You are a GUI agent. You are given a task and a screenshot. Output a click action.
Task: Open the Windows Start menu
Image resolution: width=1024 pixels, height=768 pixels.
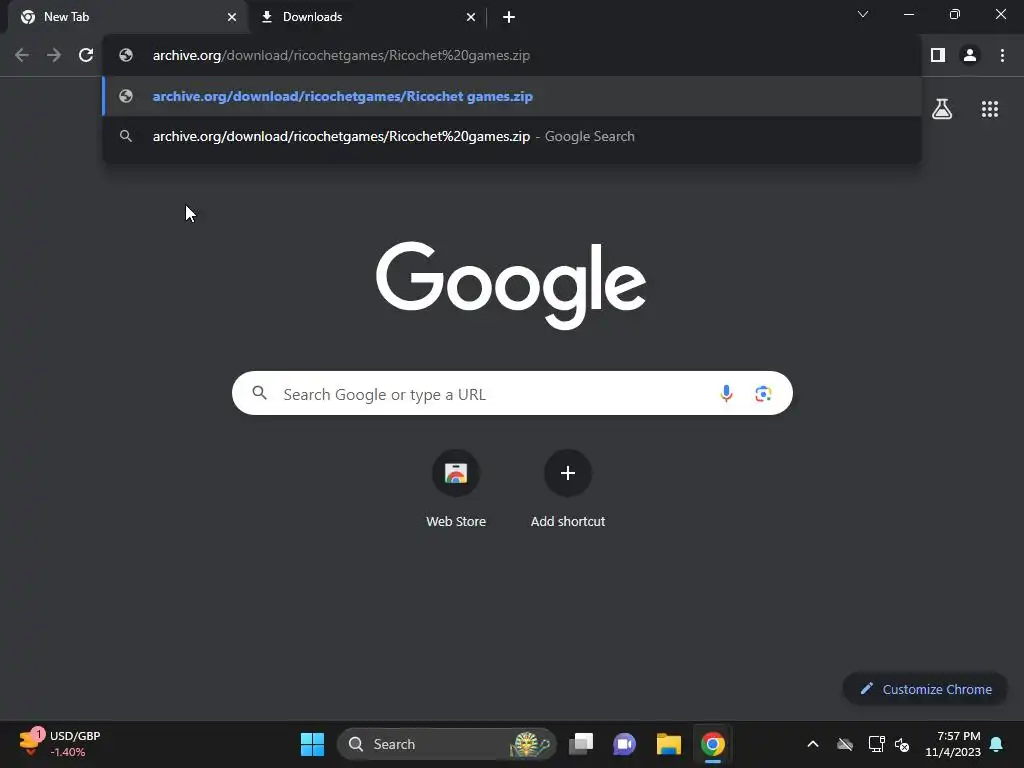tap(312, 744)
